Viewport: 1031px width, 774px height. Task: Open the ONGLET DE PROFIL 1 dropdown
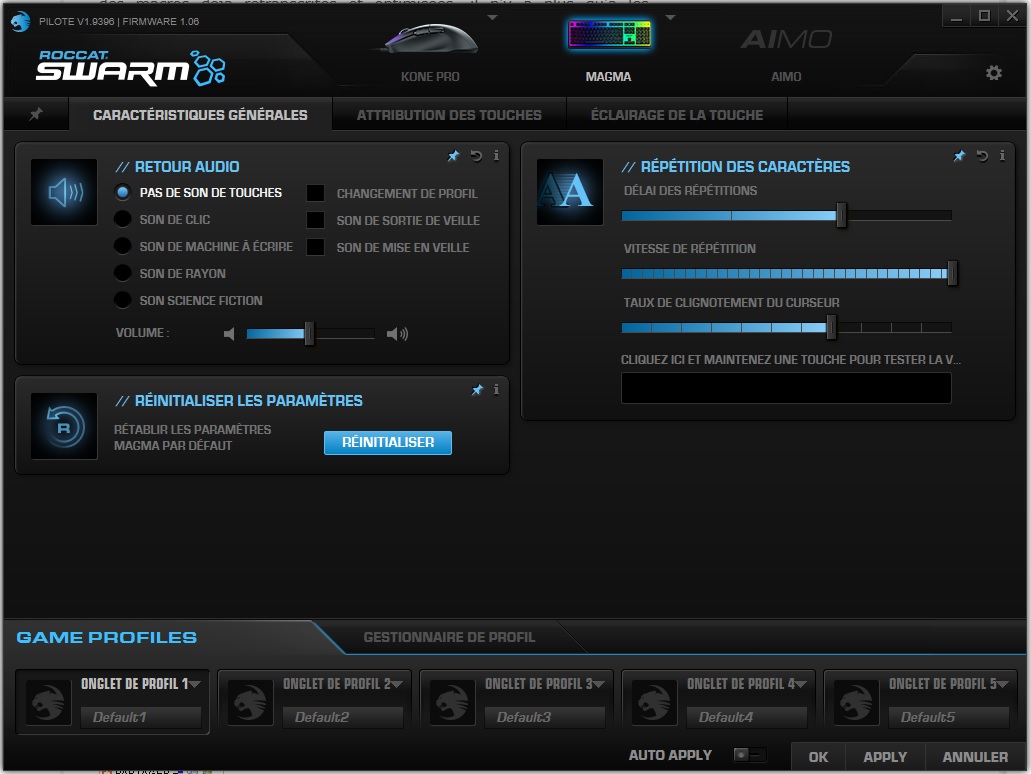click(x=195, y=684)
